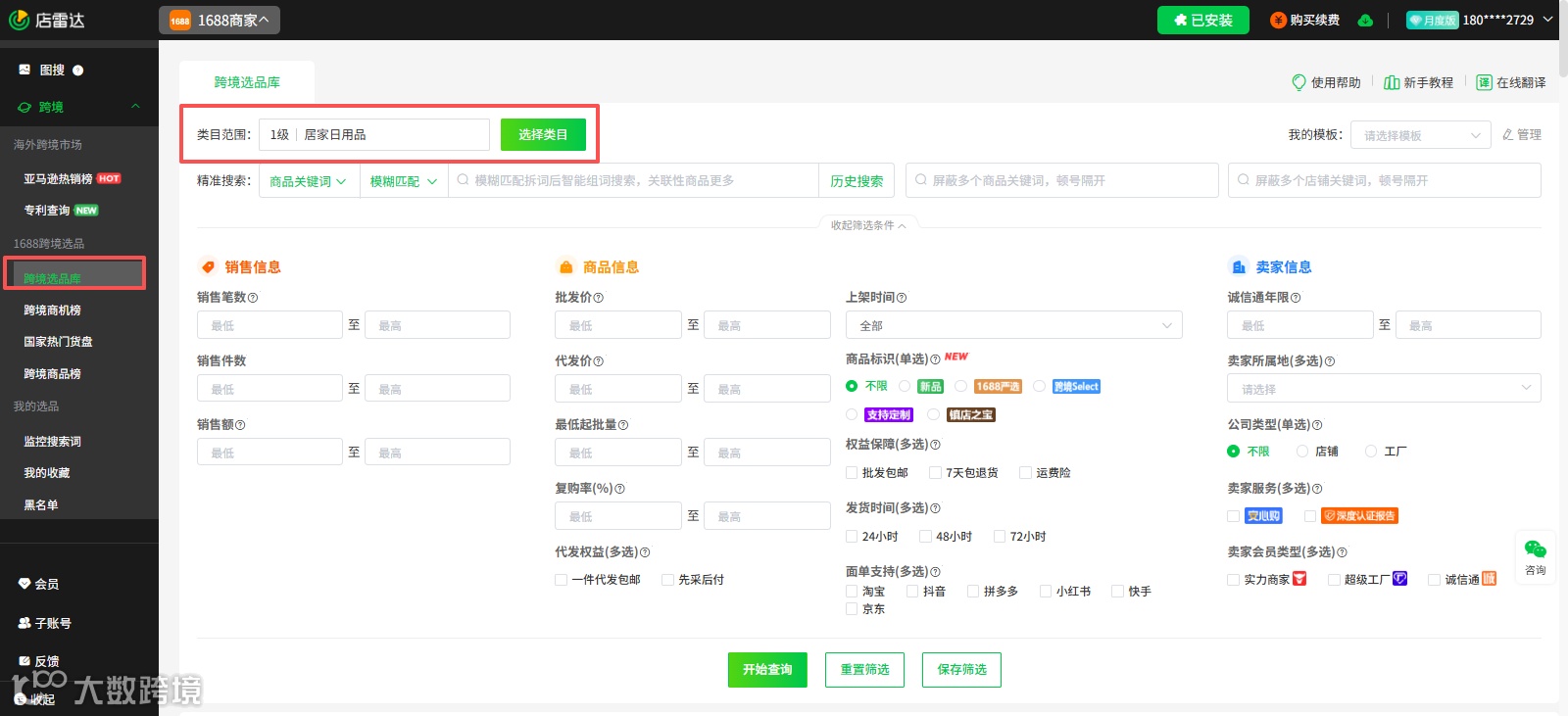1568x716 pixels.
Task: Click help icon beside 复购率(%)
Action: (619, 489)
